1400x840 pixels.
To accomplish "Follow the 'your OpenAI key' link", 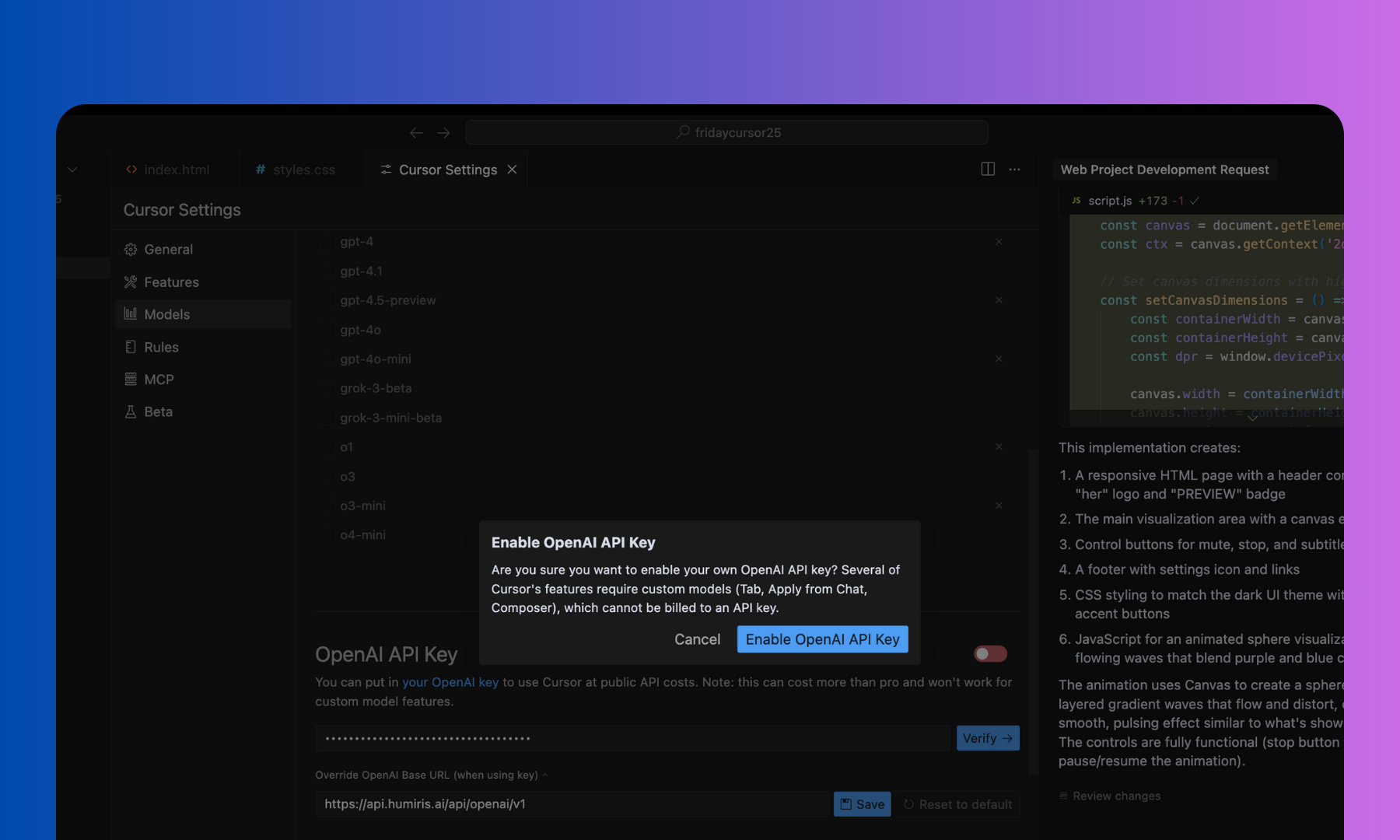I will click(450, 682).
